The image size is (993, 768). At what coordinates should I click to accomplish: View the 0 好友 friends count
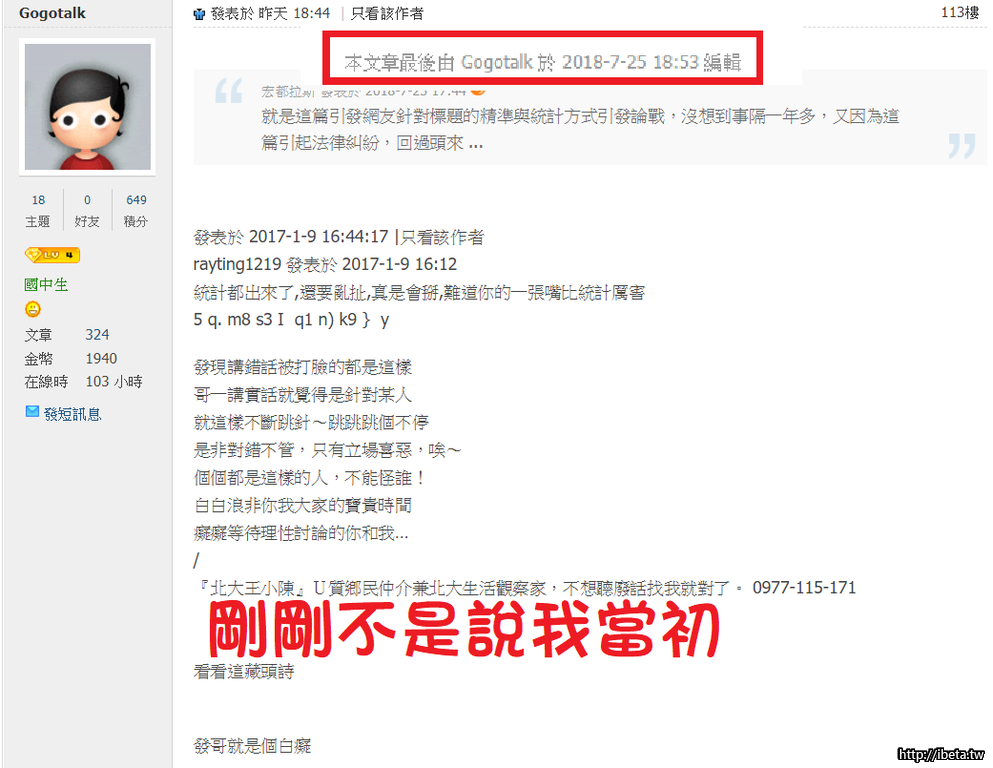point(87,210)
